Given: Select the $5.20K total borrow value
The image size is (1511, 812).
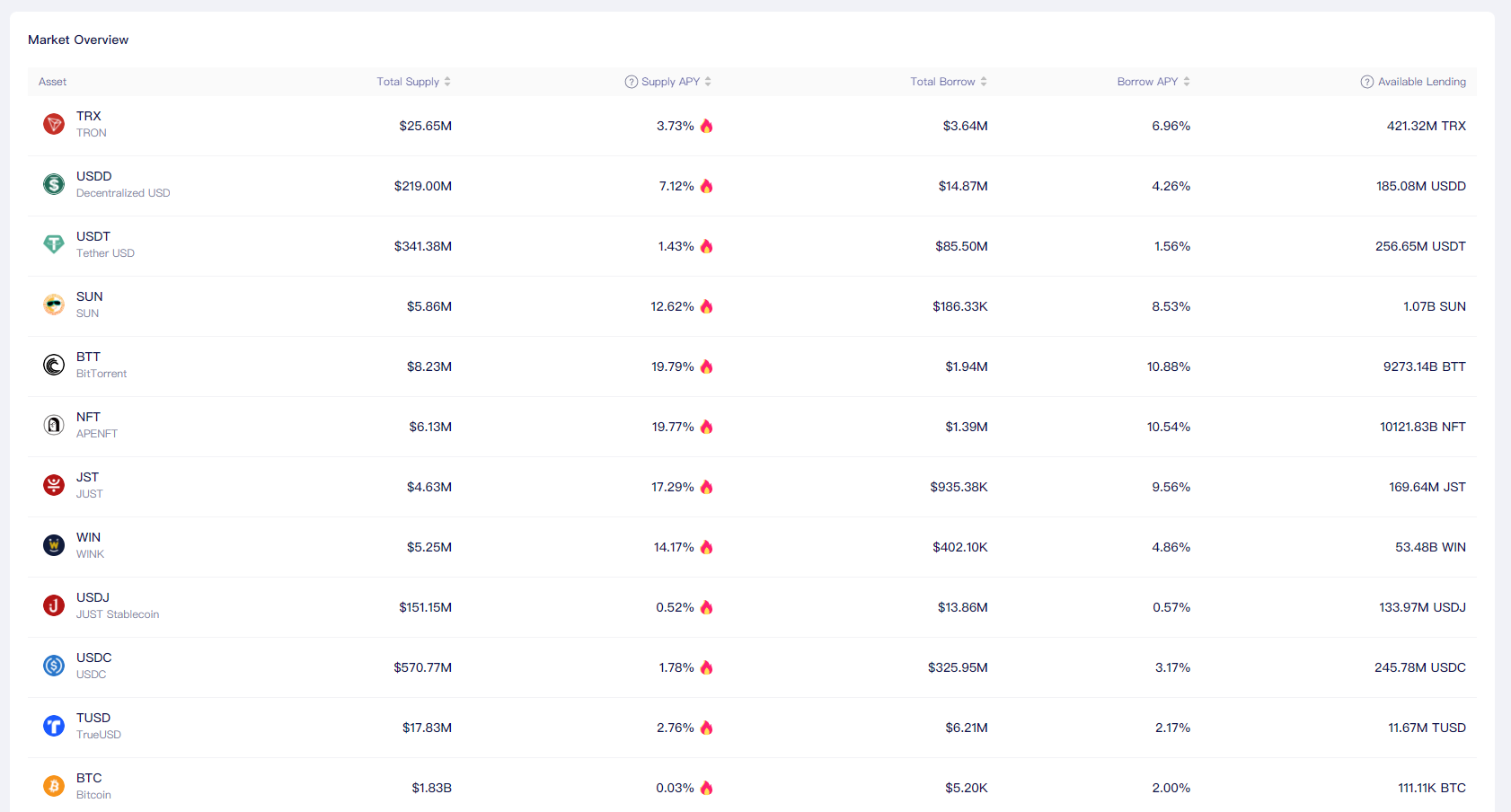Looking at the screenshot, I should point(967,788).
